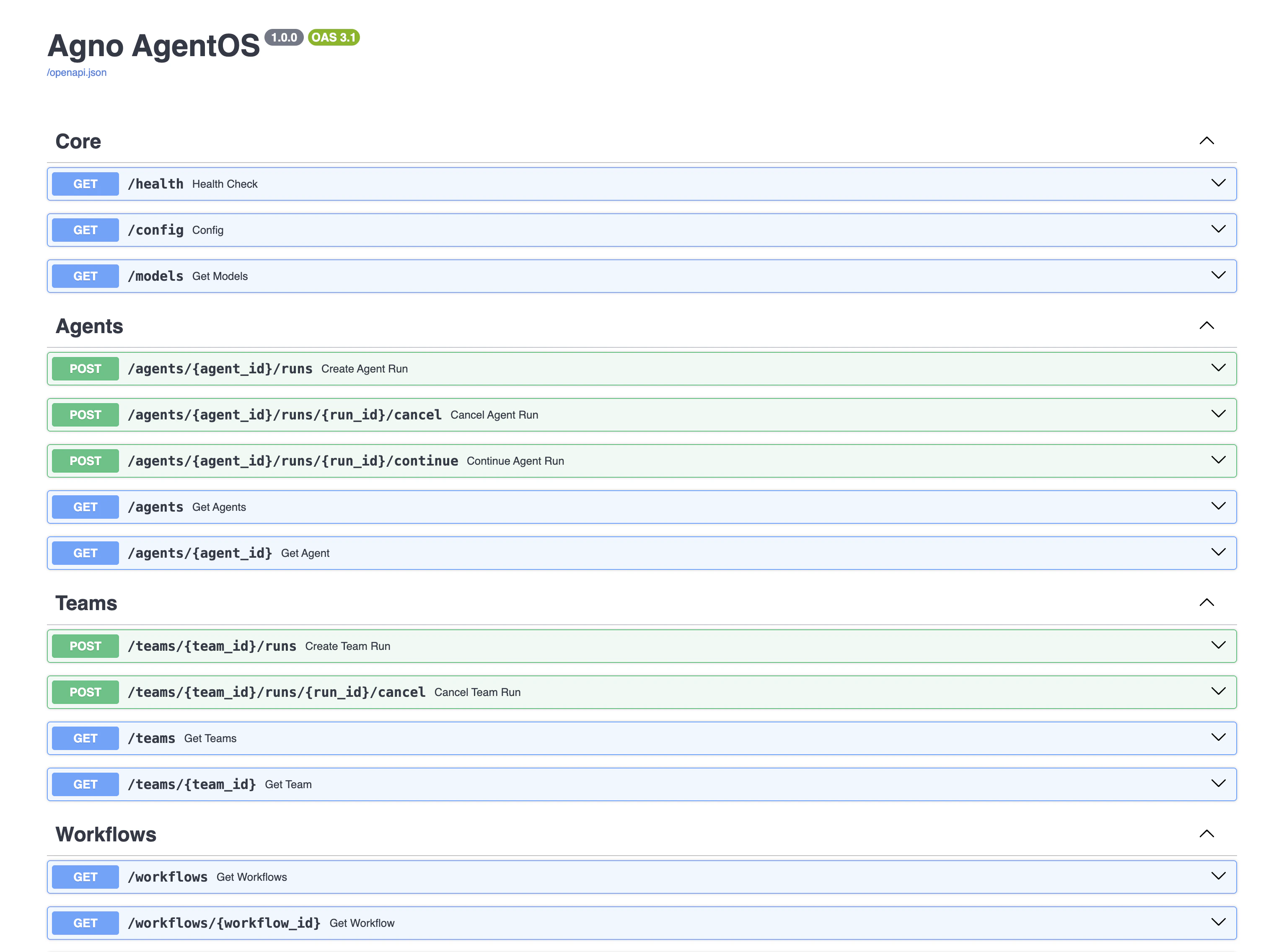Click the POST badge on Create Agent Run
Viewport: 1284px width, 952px height.
pyautogui.click(x=85, y=368)
